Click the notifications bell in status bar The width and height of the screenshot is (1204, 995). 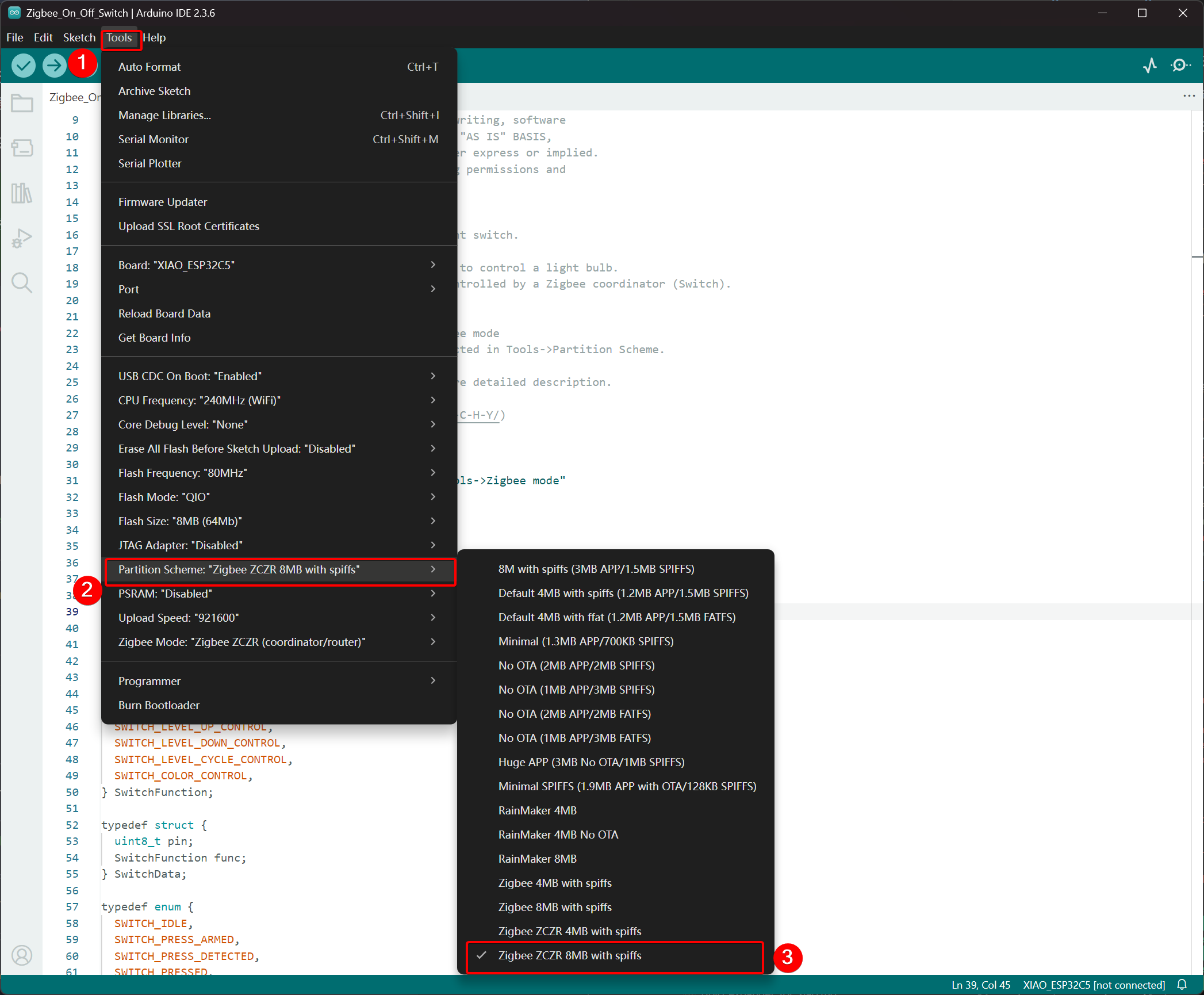coord(1182,985)
